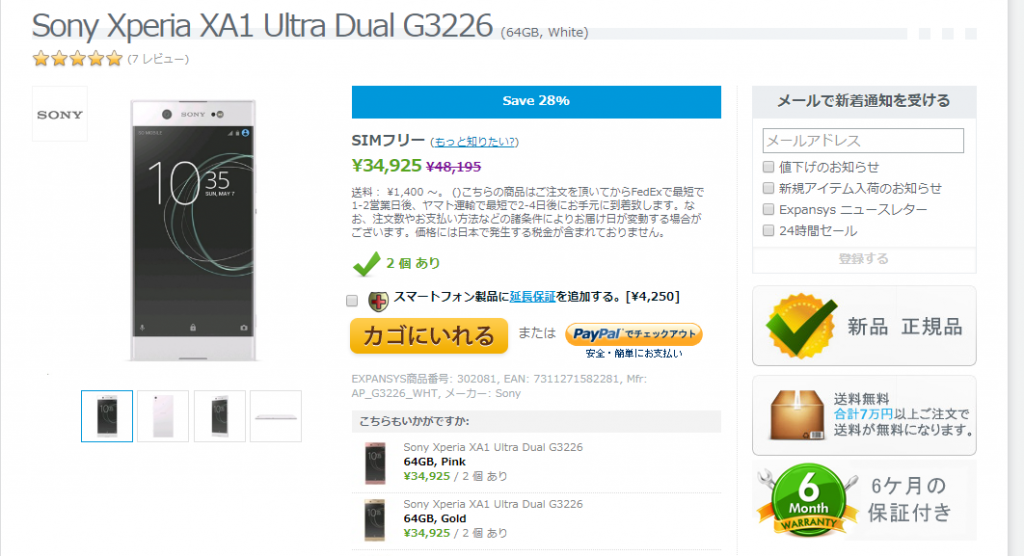Screen dimensions: 1024x556
Task: Click the free shipping box icon
Action: (797, 415)
